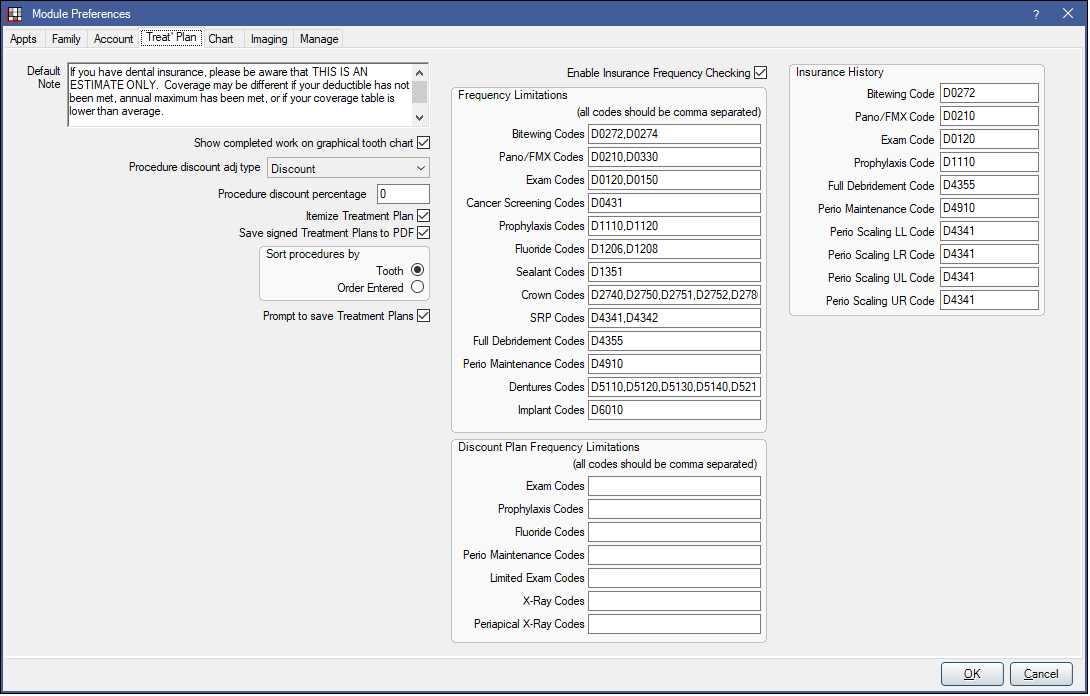Click the Insurance History Bitewing Code field
1090x696 pixels.
click(x=989, y=93)
